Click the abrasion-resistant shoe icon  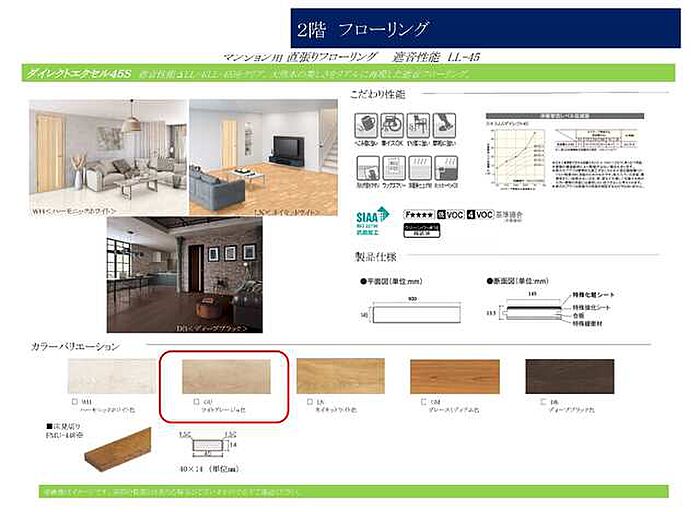(446, 125)
